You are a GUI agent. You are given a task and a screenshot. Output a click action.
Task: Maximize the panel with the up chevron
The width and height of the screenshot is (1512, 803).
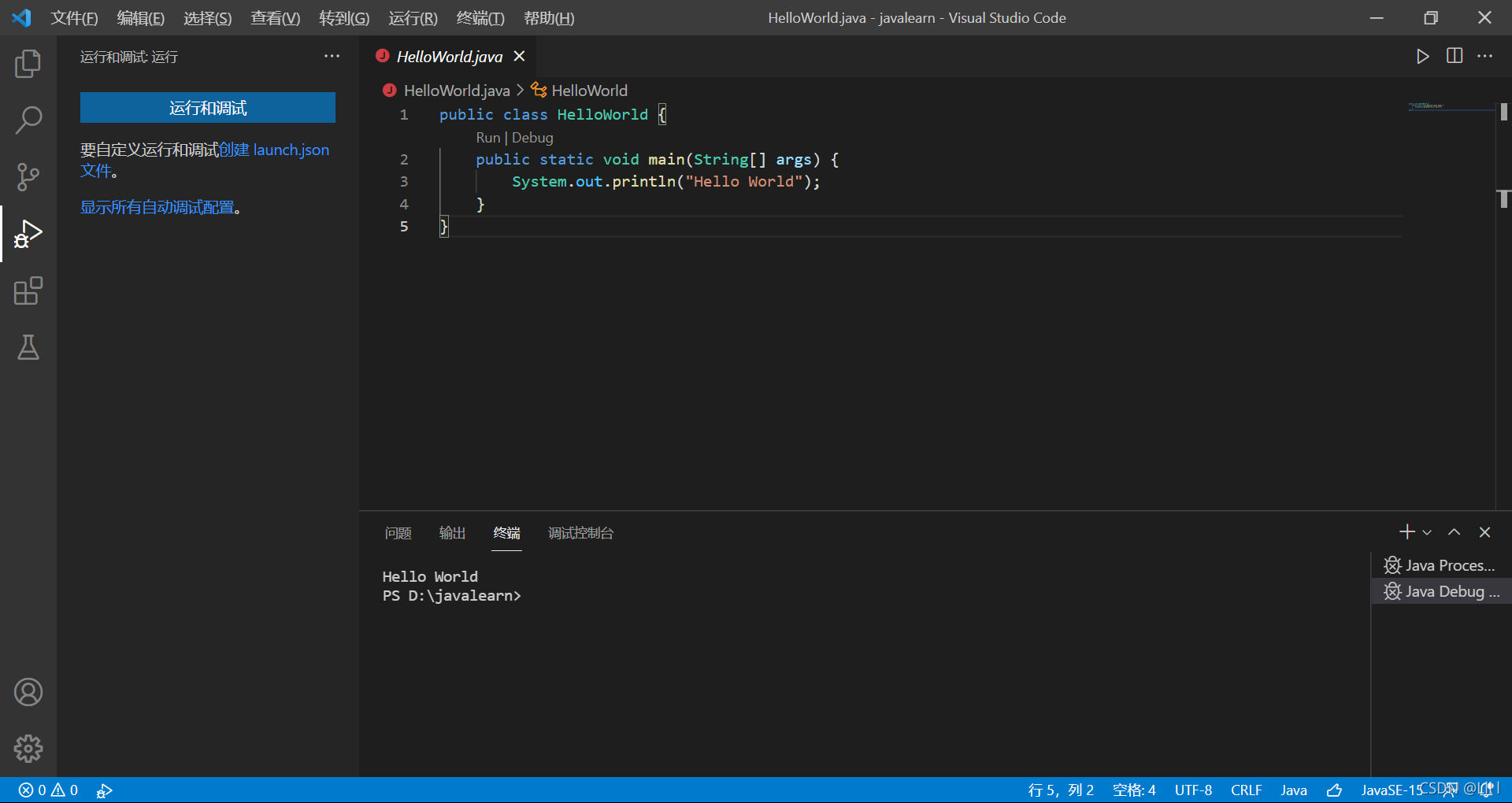pyautogui.click(x=1455, y=532)
